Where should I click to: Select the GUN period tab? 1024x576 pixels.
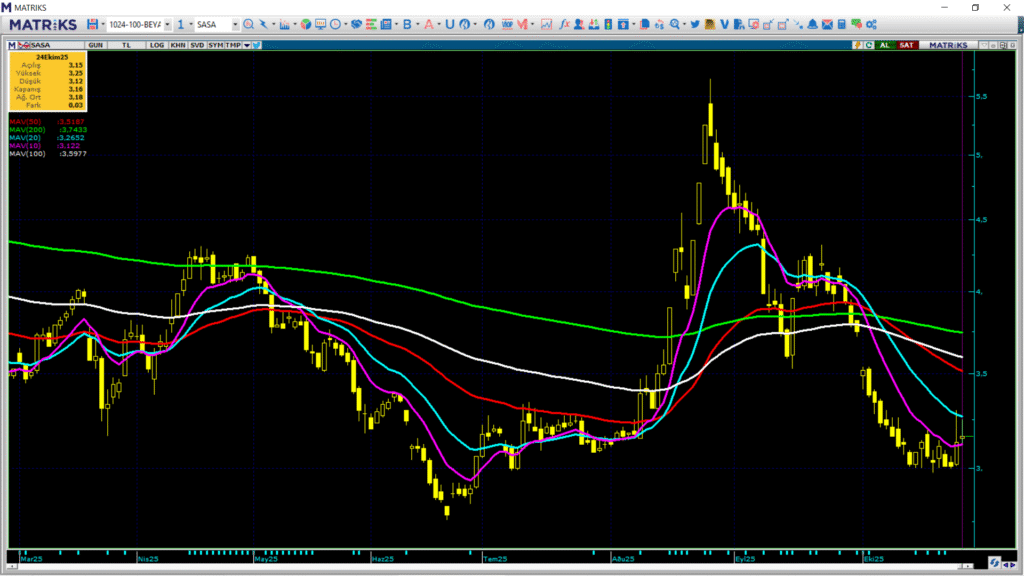click(x=96, y=45)
